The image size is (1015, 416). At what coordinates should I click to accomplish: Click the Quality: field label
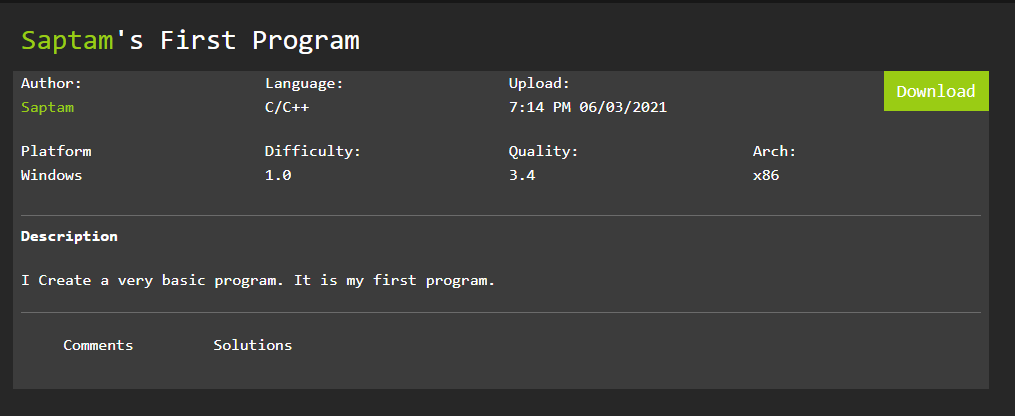pyautogui.click(x=543, y=151)
